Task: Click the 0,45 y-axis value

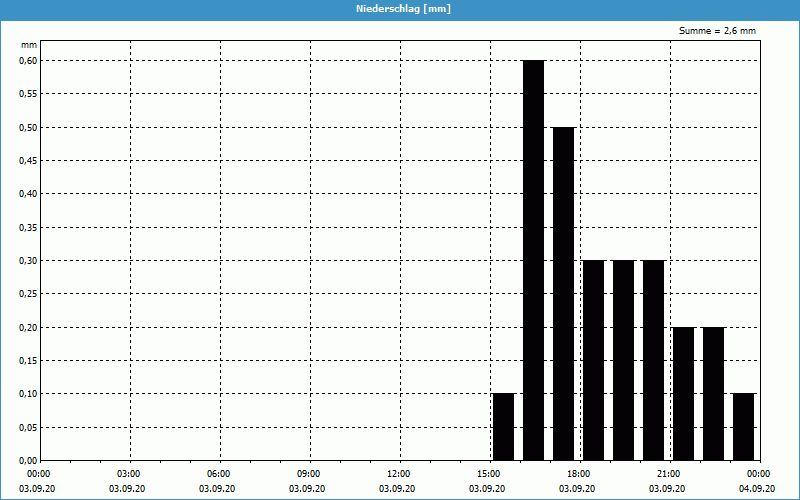Action: tap(28, 161)
